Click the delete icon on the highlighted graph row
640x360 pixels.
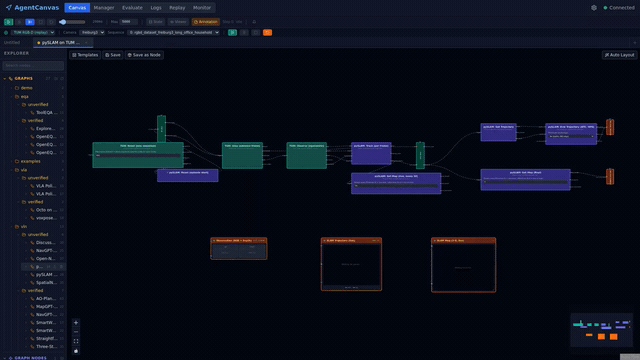pyautogui.click(x=62, y=267)
